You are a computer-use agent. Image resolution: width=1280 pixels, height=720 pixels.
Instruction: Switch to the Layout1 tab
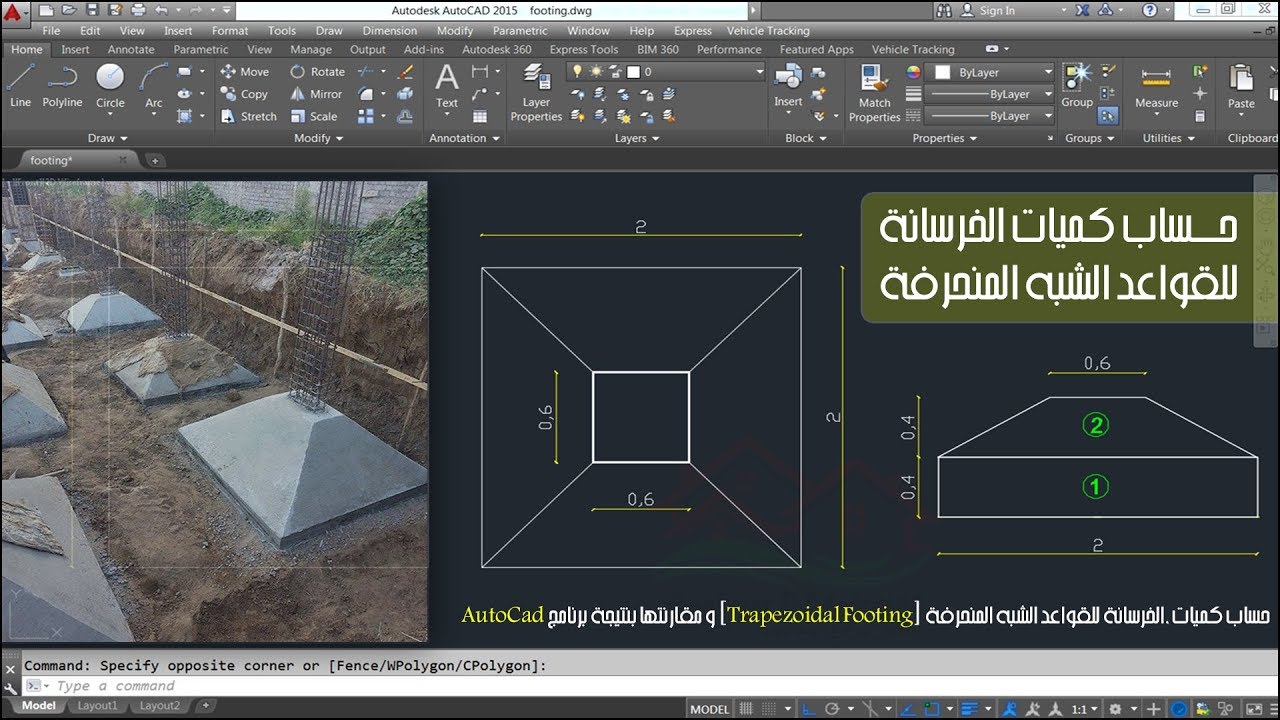(97, 706)
